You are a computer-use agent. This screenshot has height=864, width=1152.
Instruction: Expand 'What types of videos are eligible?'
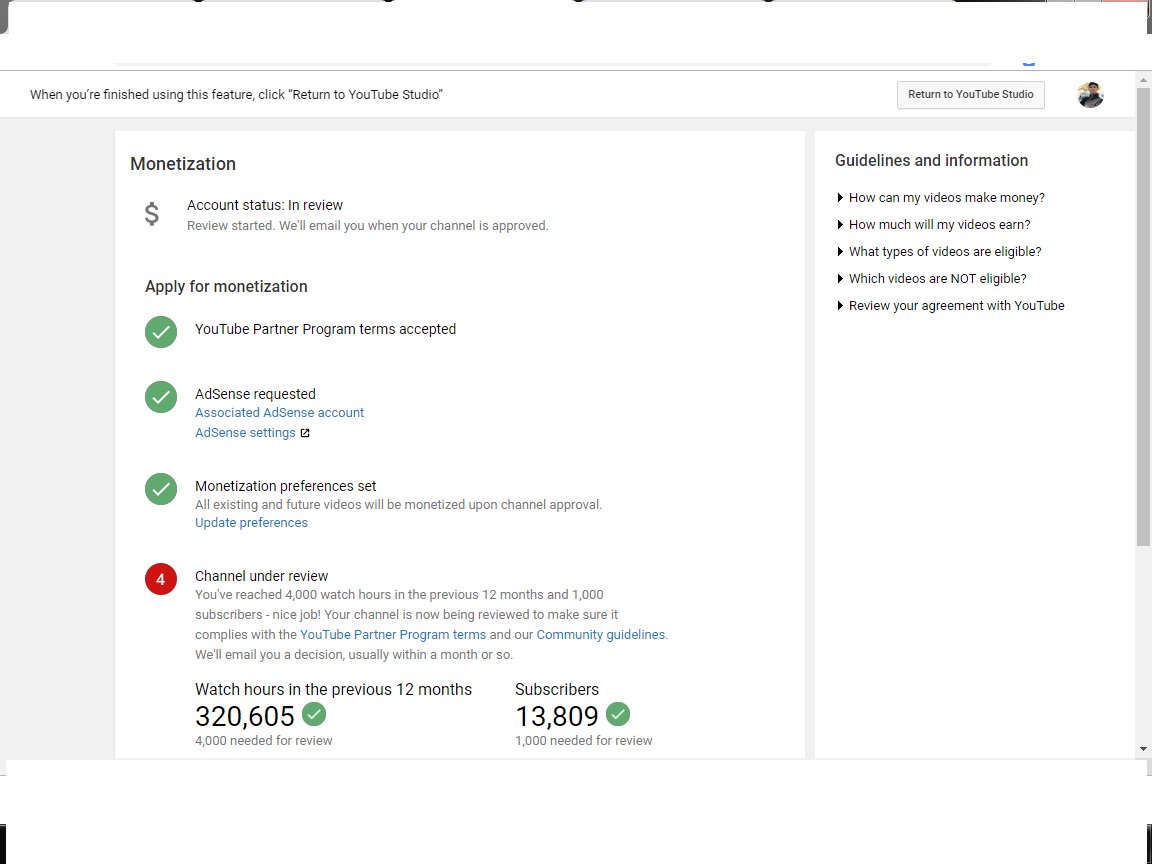click(939, 252)
